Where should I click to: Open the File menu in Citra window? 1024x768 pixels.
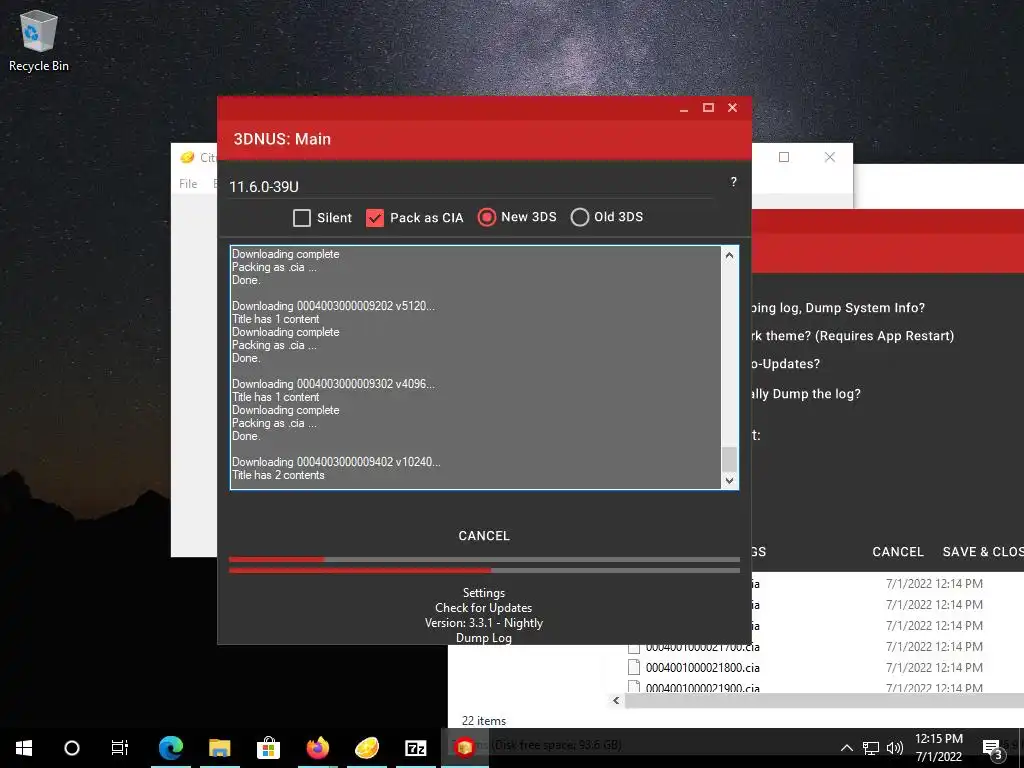tap(188, 184)
